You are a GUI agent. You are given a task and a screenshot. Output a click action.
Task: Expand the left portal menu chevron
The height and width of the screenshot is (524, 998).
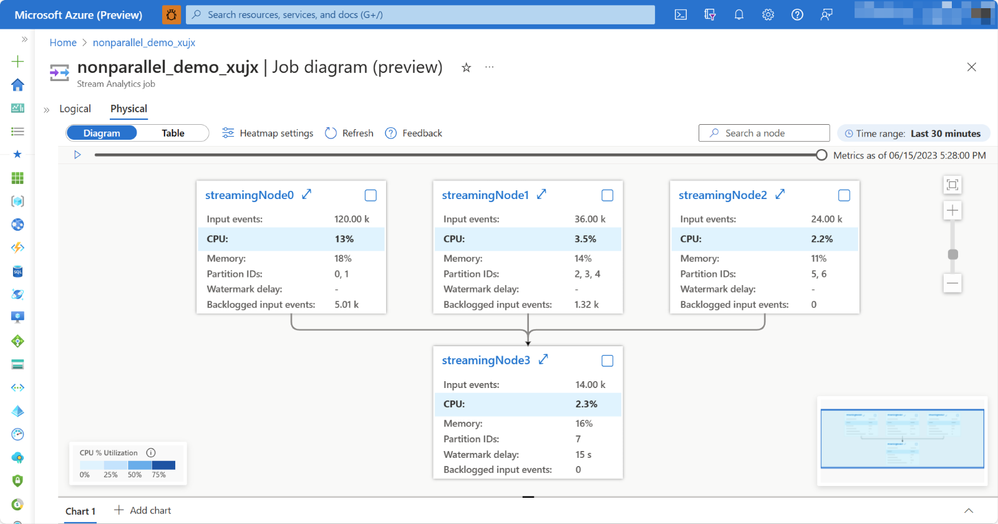point(24,40)
